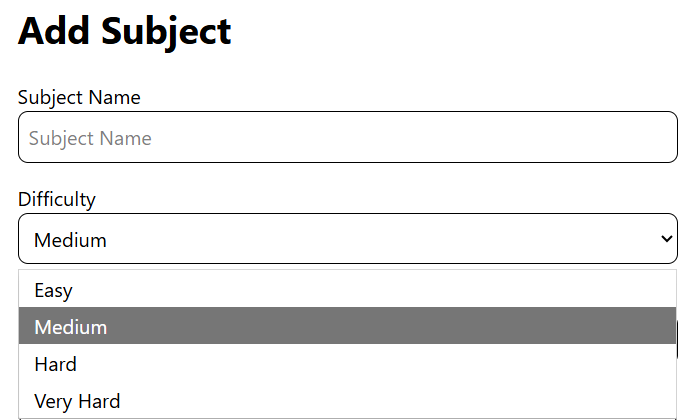686x420 pixels.
Task: Collapse the Difficulty combo box showing Medium
Action: tap(348, 238)
